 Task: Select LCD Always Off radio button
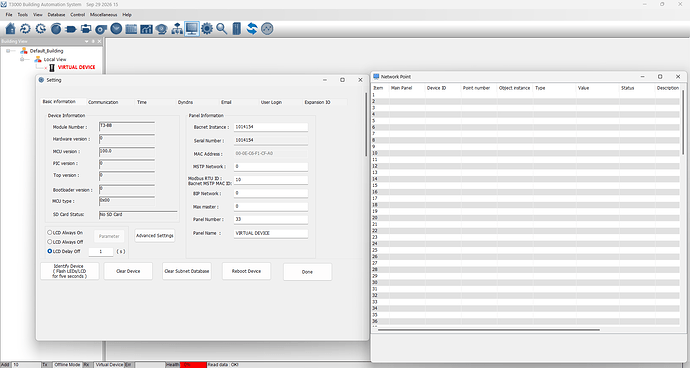pos(50,242)
